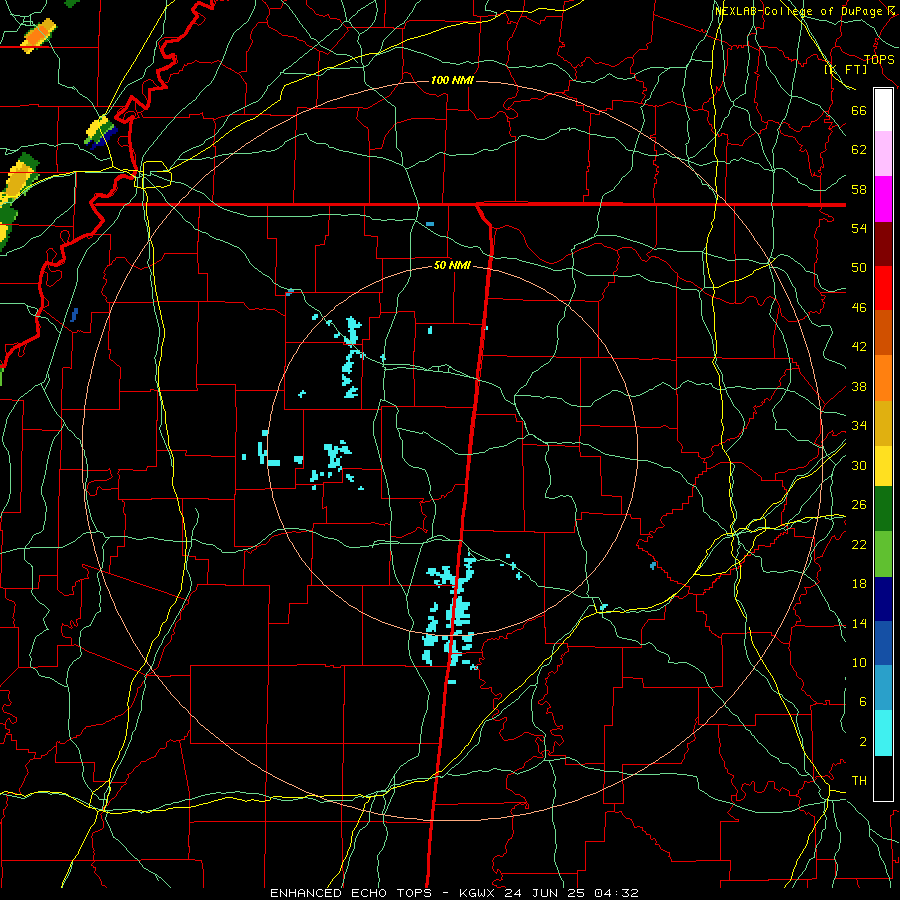
Task: Click the '6' legend value
Action: click(x=863, y=702)
